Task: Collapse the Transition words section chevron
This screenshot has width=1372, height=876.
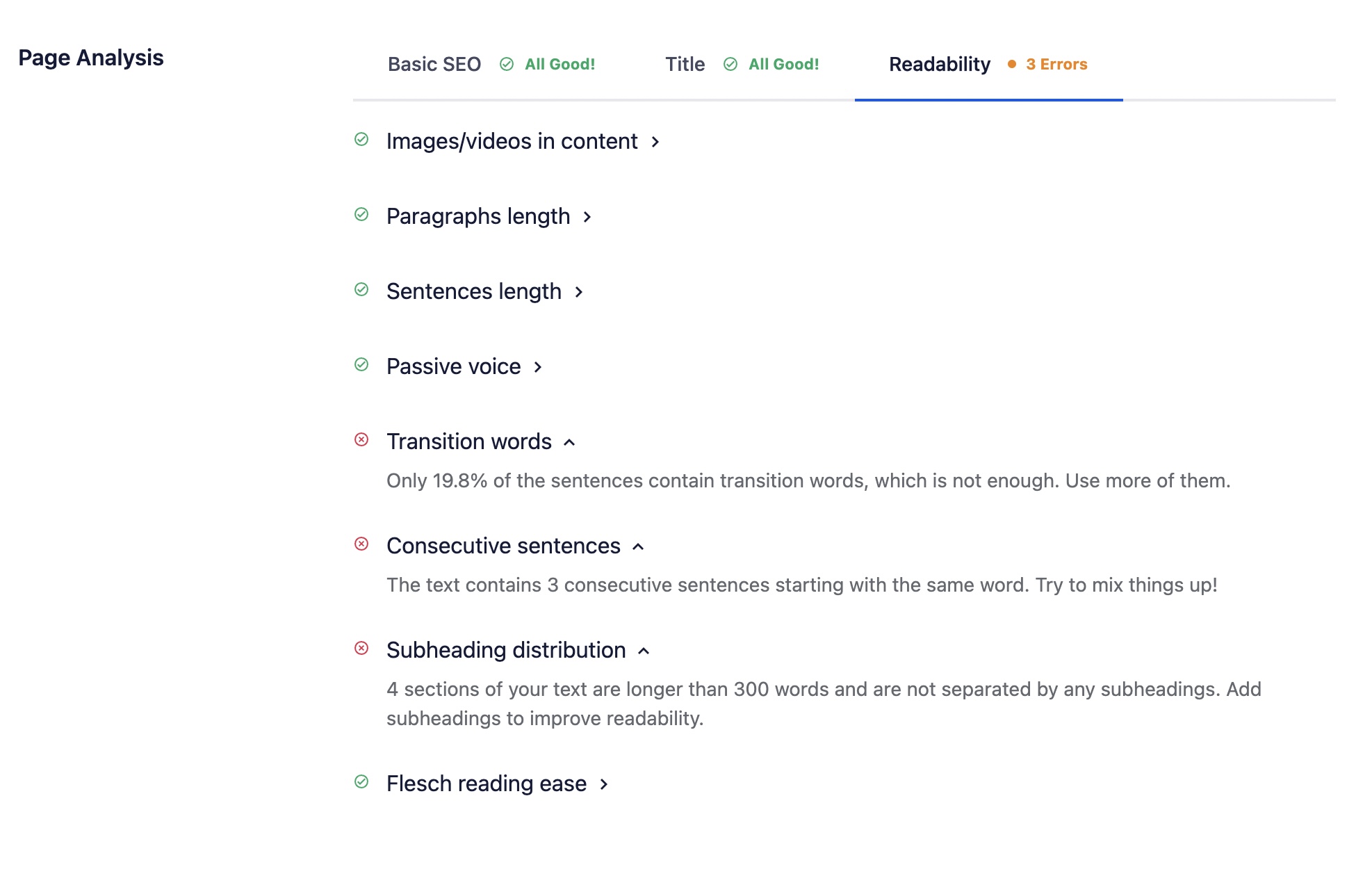Action: (569, 443)
